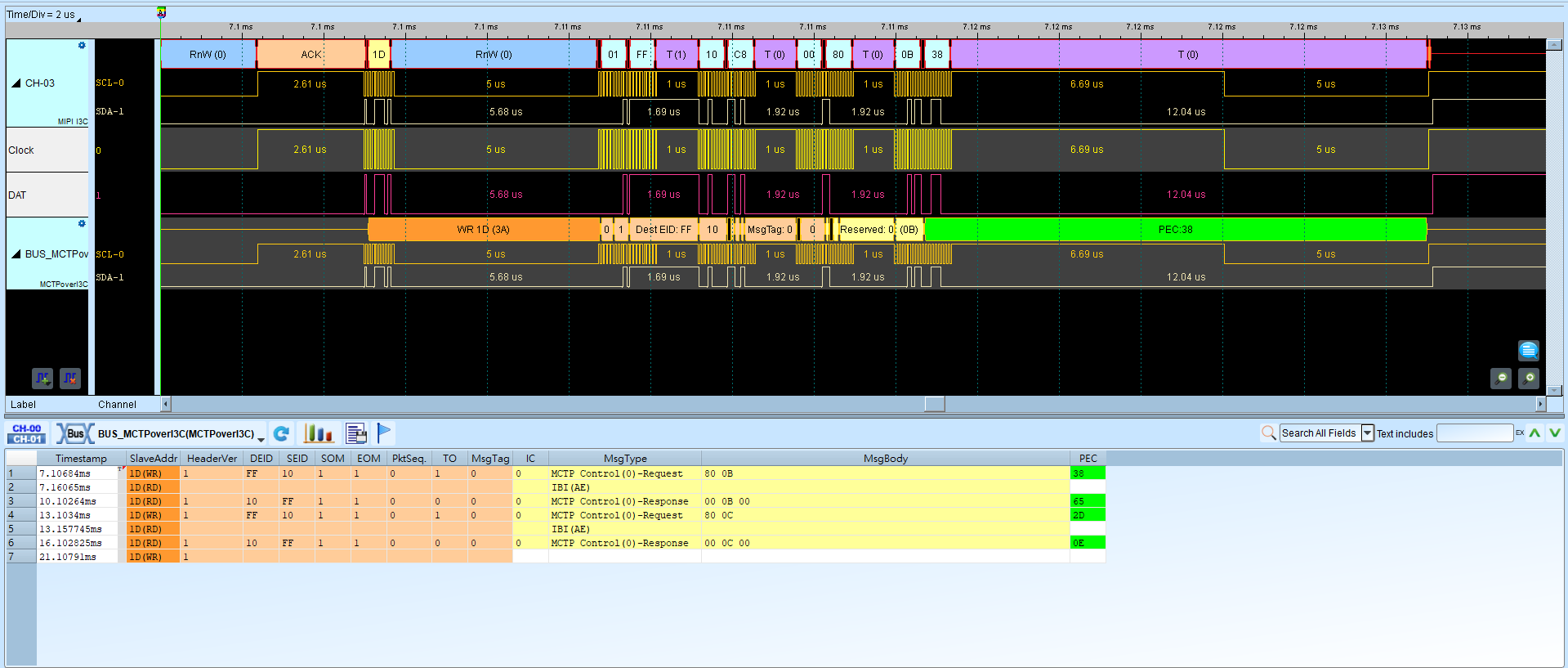Click the horizontal scrollbar right arrow

click(1541, 404)
